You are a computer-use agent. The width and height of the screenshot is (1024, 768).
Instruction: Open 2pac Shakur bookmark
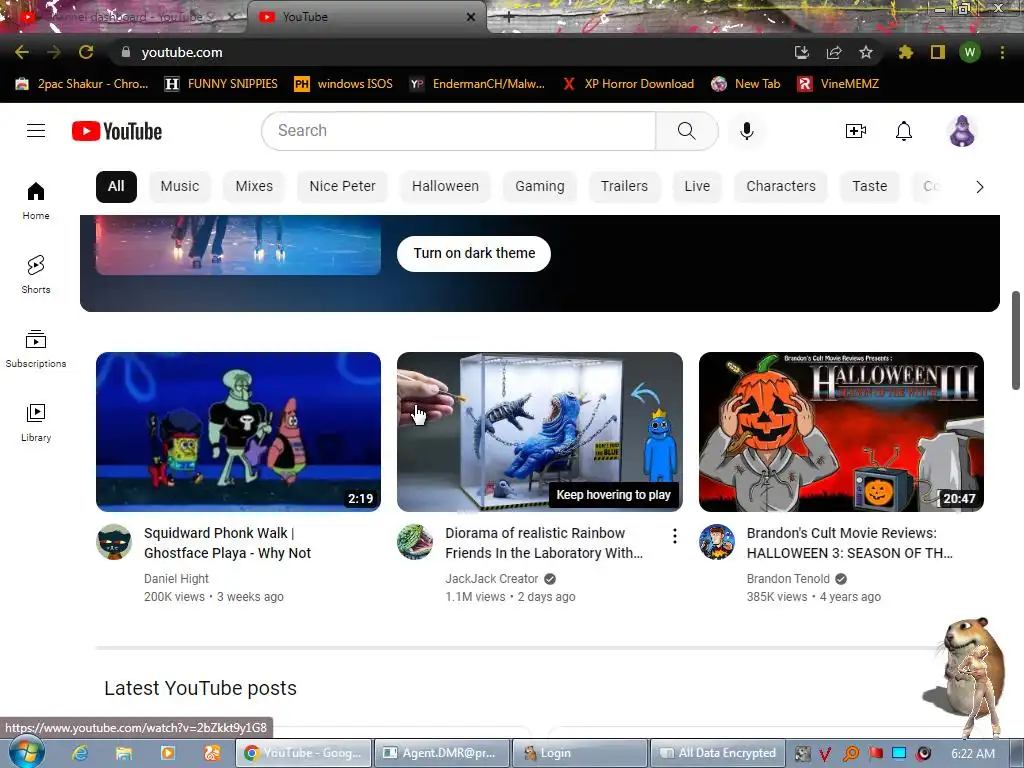(82, 84)
